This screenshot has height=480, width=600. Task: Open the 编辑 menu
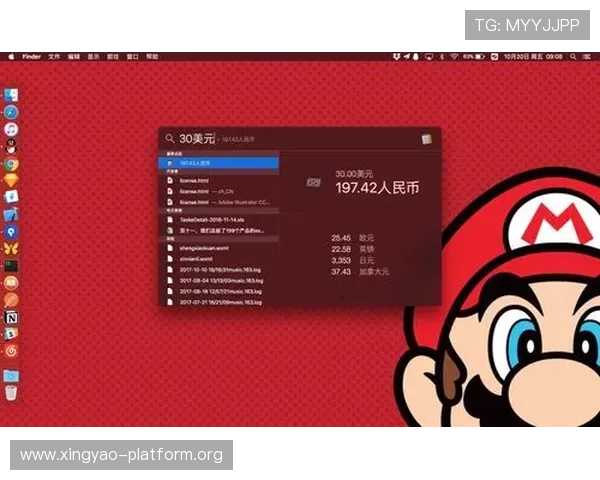tap(73, 57)
